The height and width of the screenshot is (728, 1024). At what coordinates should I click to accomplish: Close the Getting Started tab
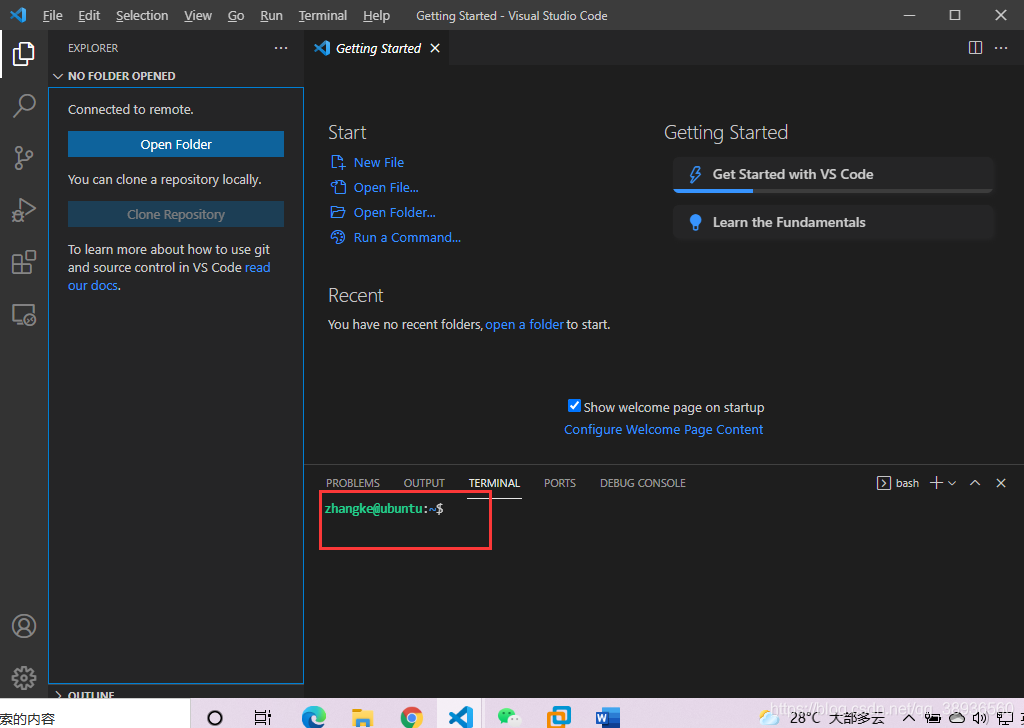tap(435, 48)
